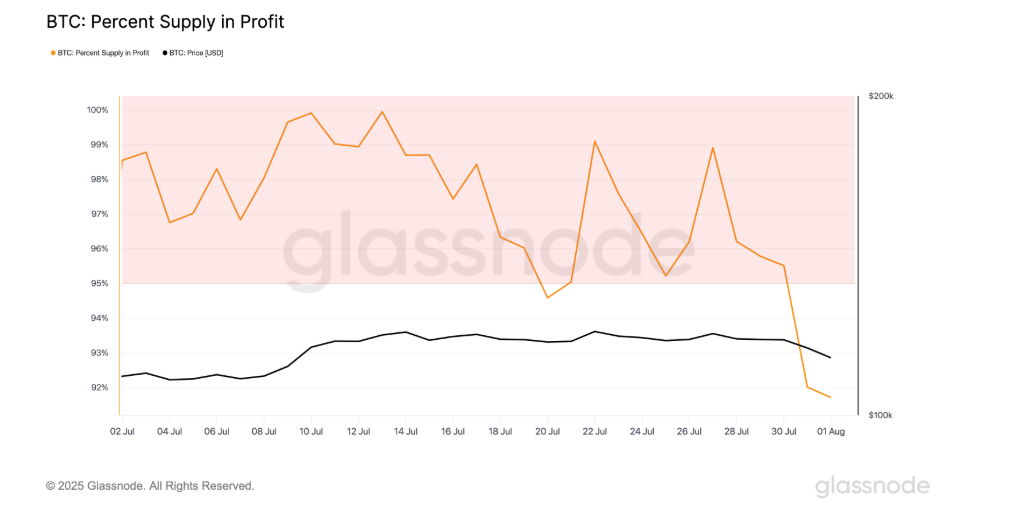
Task: Click the glassnode logo in bottom right corner
Action: pyautogui.click(x=872, y=487)
